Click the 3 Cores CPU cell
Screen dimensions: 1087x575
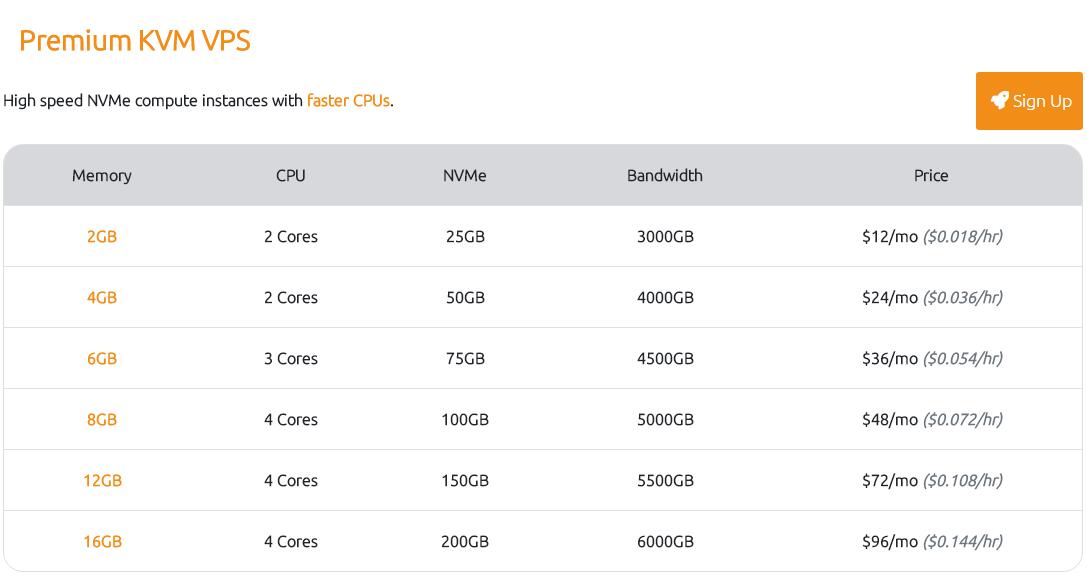291,359
